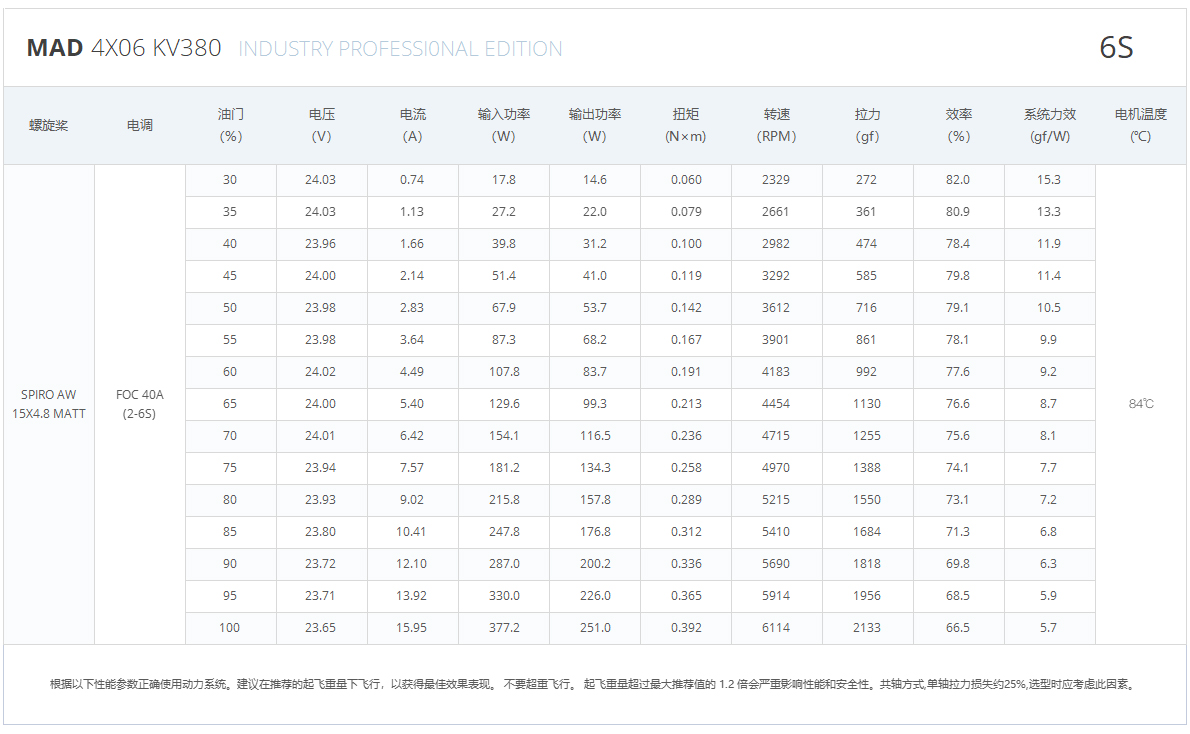Click the efficiency 79.8 cell

(x=959, y=276)
